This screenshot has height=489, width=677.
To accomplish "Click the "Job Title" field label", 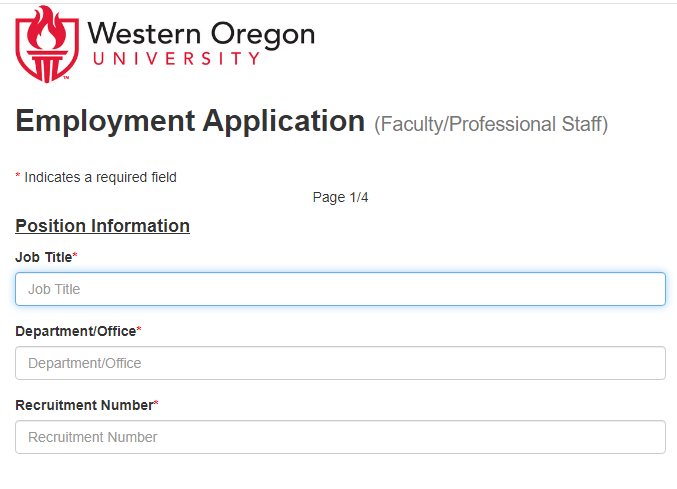I will click(x=43, y=257).
